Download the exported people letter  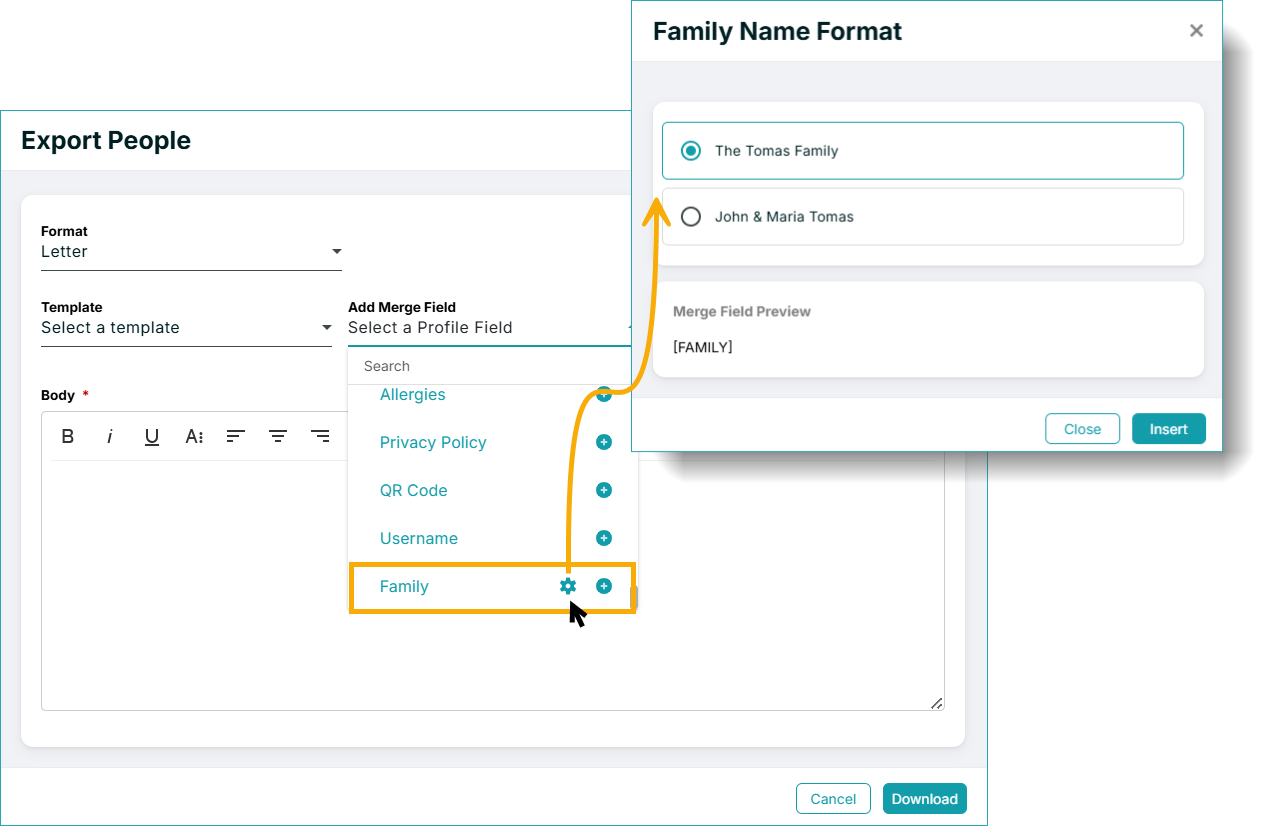pyautogui.click(x=925, y=799)
